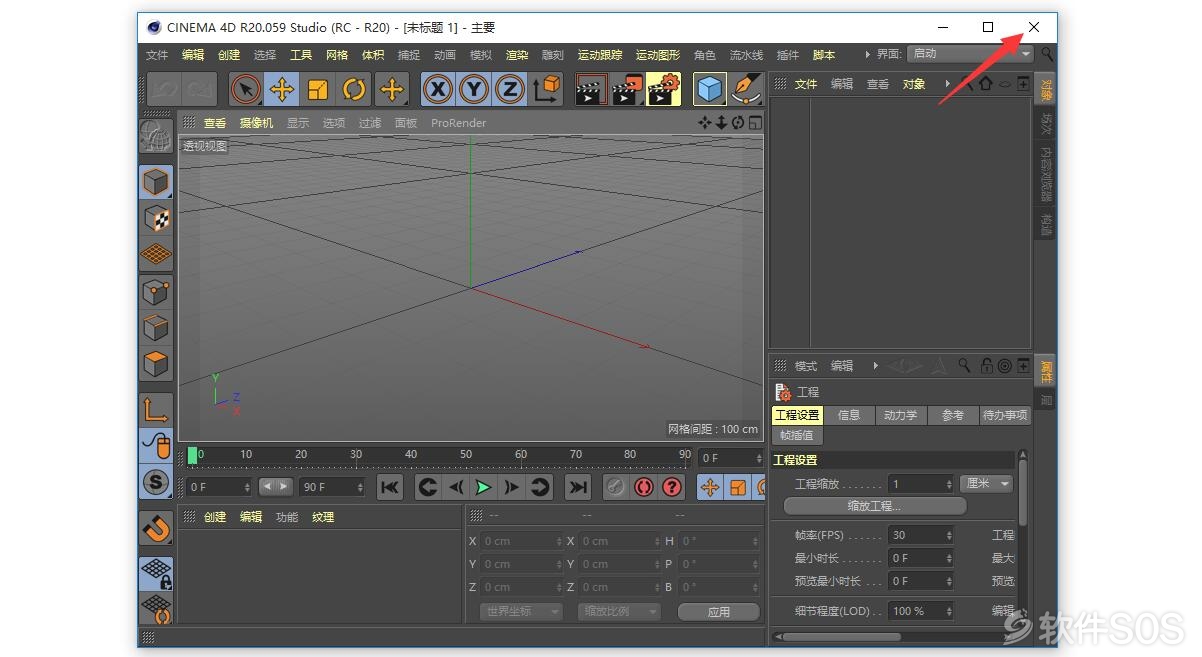Switch to the 动力学 tab

pos(900,415)
